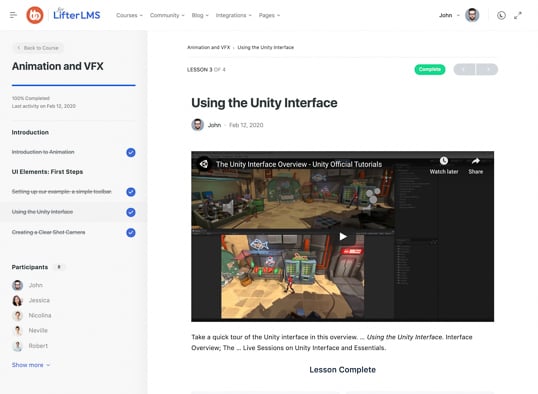Click the LESSON 3 OF 4 label
This screenshot has width=538, height=394.
[206, 69]
